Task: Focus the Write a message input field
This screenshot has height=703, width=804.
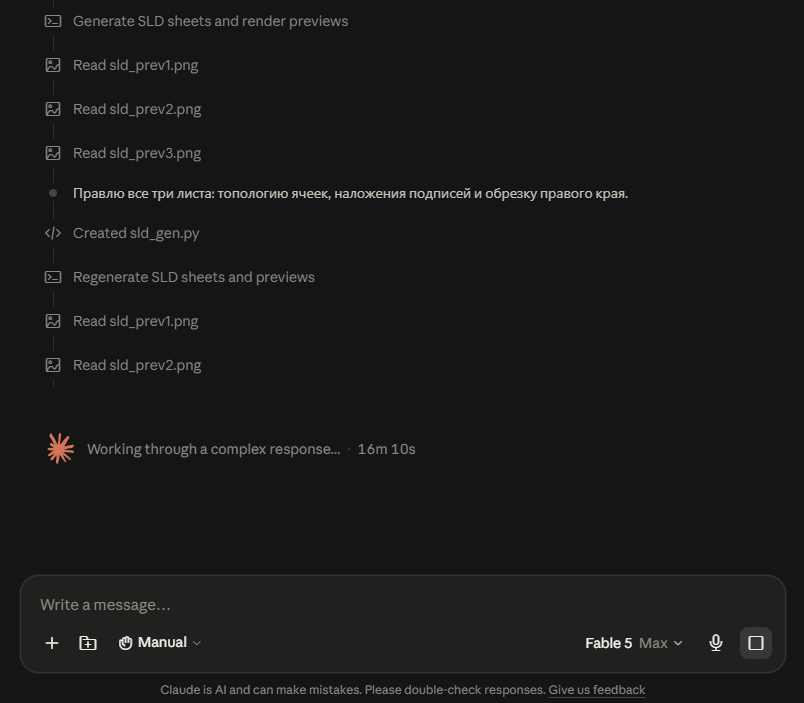Action: click(403, 605)
